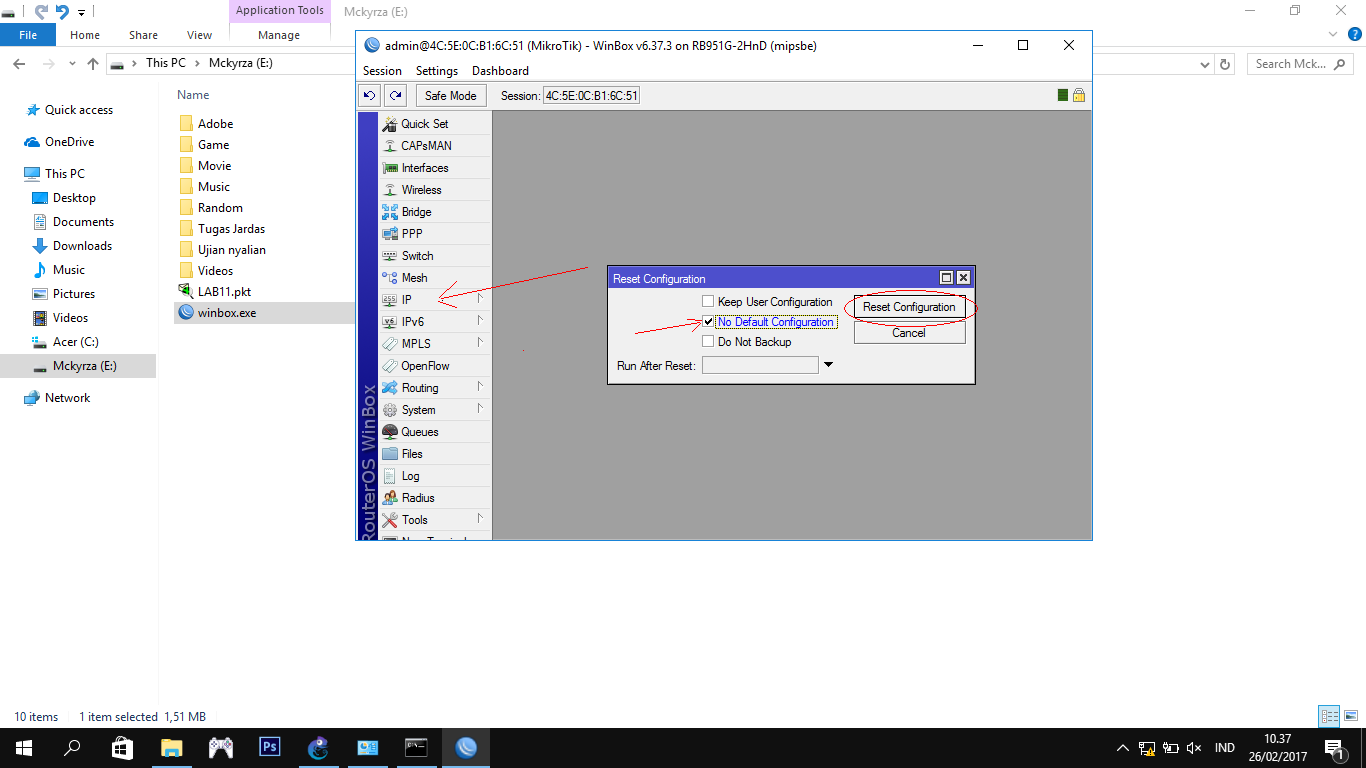This screenshot has height=768, width=1366.
Task: Open Quick Set in WinBox sidebar
Action: click(424, 123)
